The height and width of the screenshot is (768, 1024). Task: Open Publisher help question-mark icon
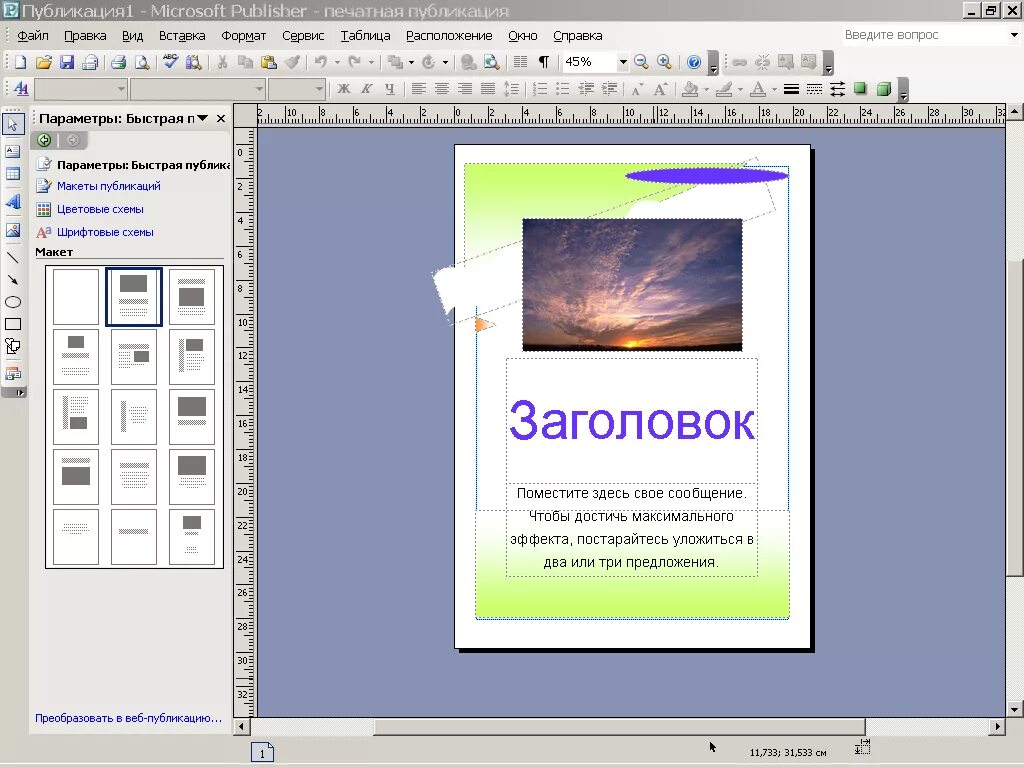[x=694, y=62]
